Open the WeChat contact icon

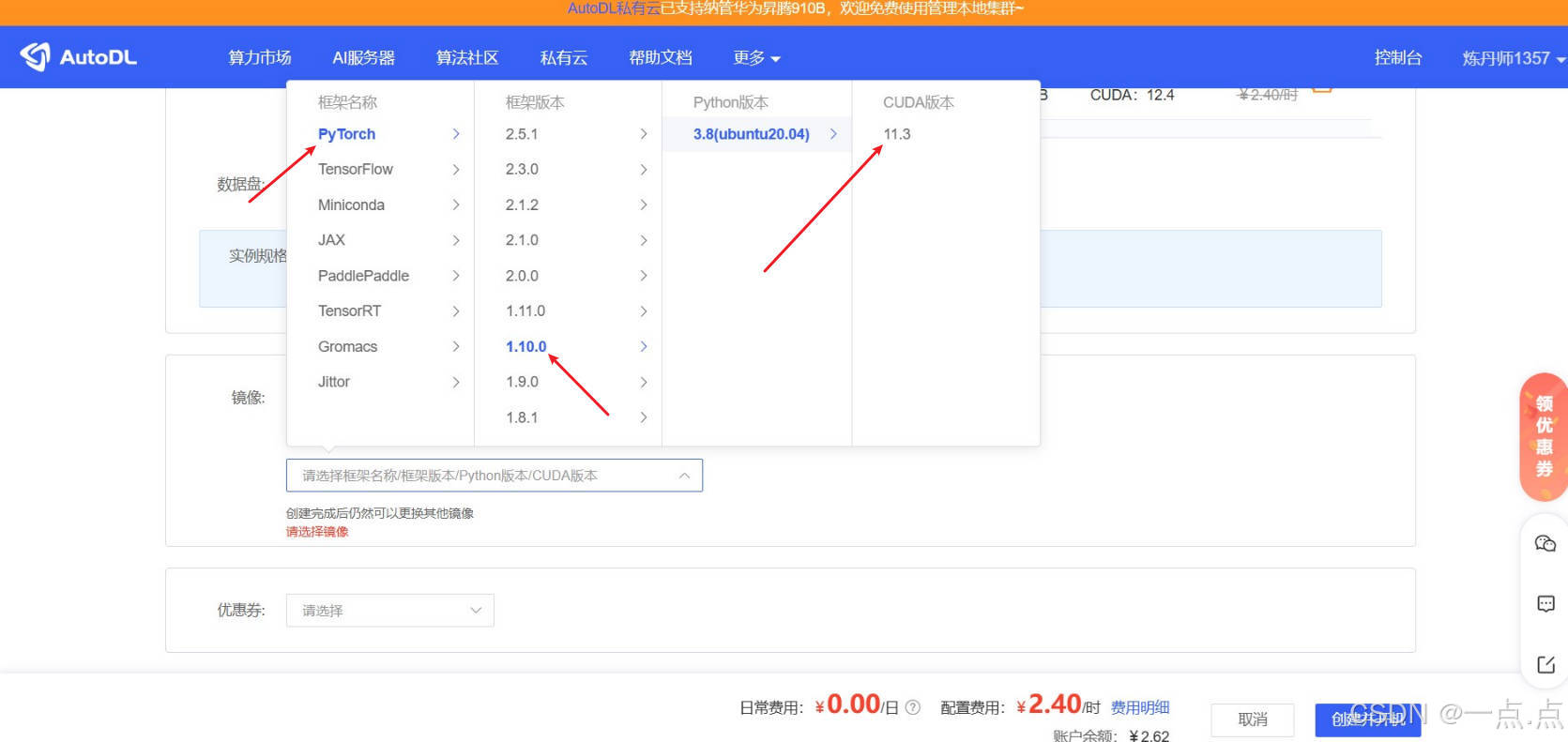pos(1545,543)
